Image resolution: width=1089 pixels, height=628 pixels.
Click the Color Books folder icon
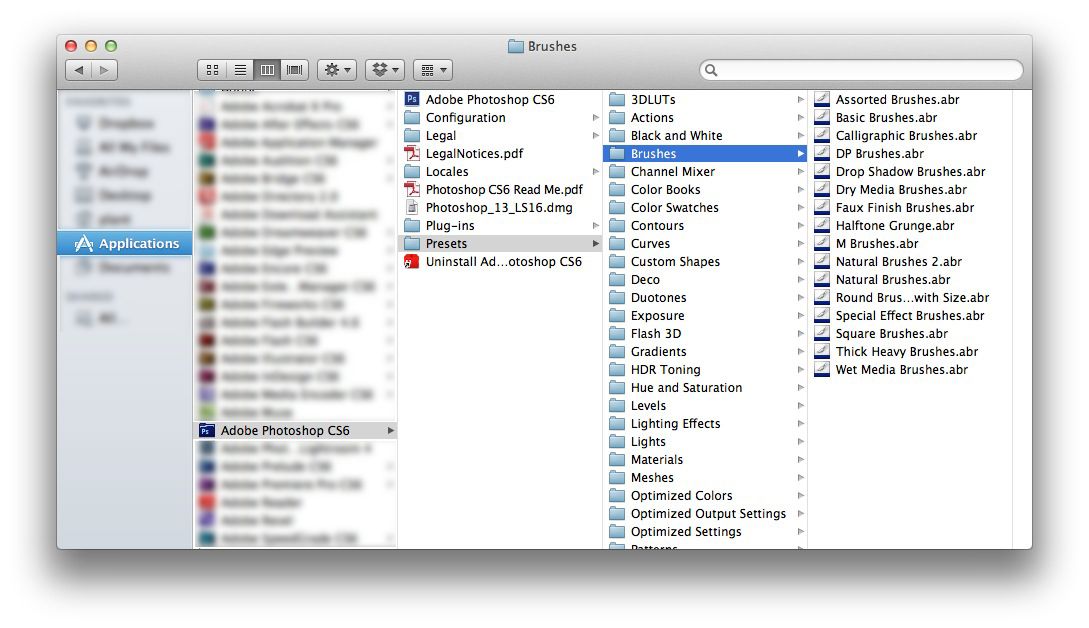point(617,190)
